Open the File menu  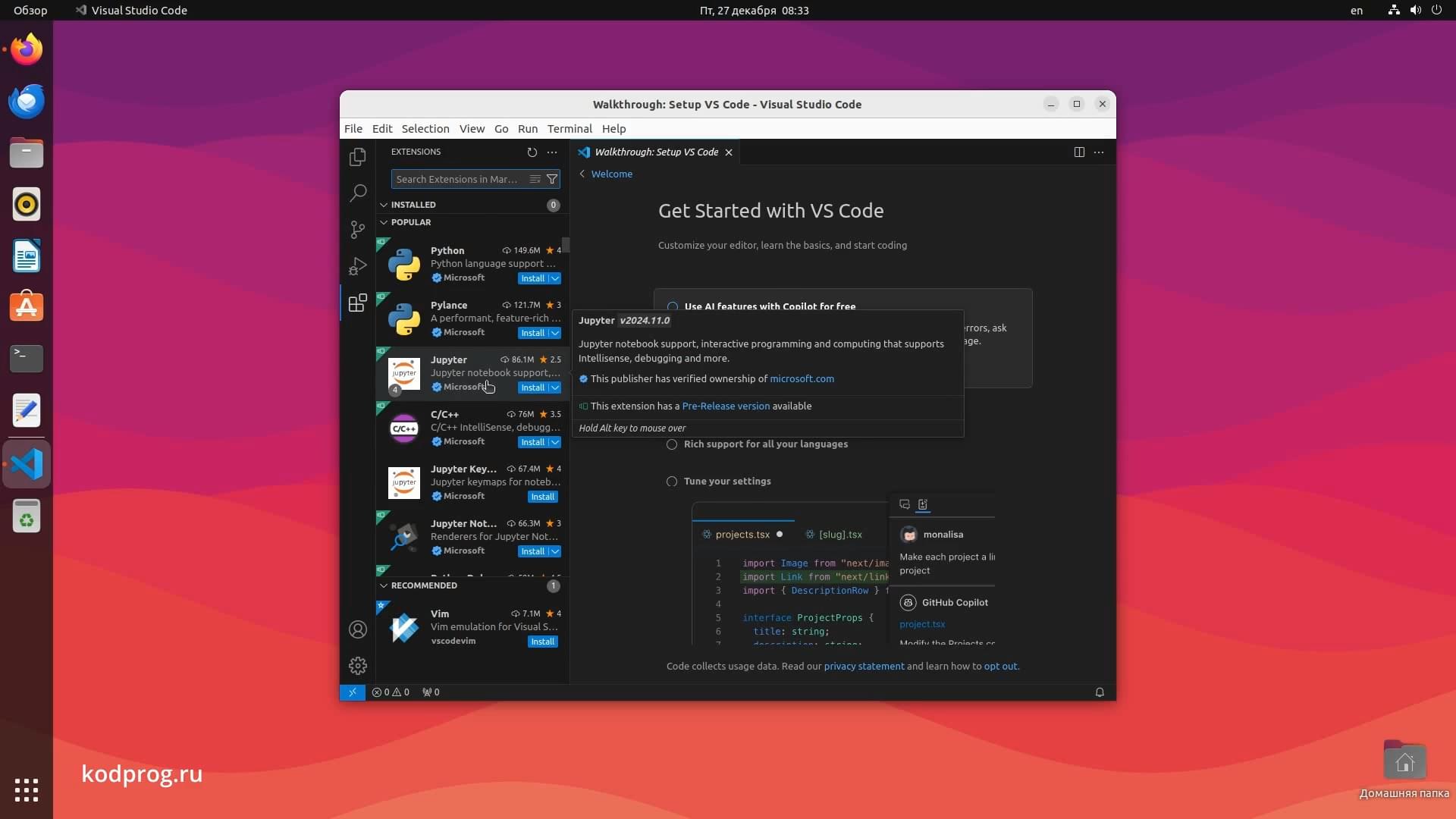click(353, 129)
